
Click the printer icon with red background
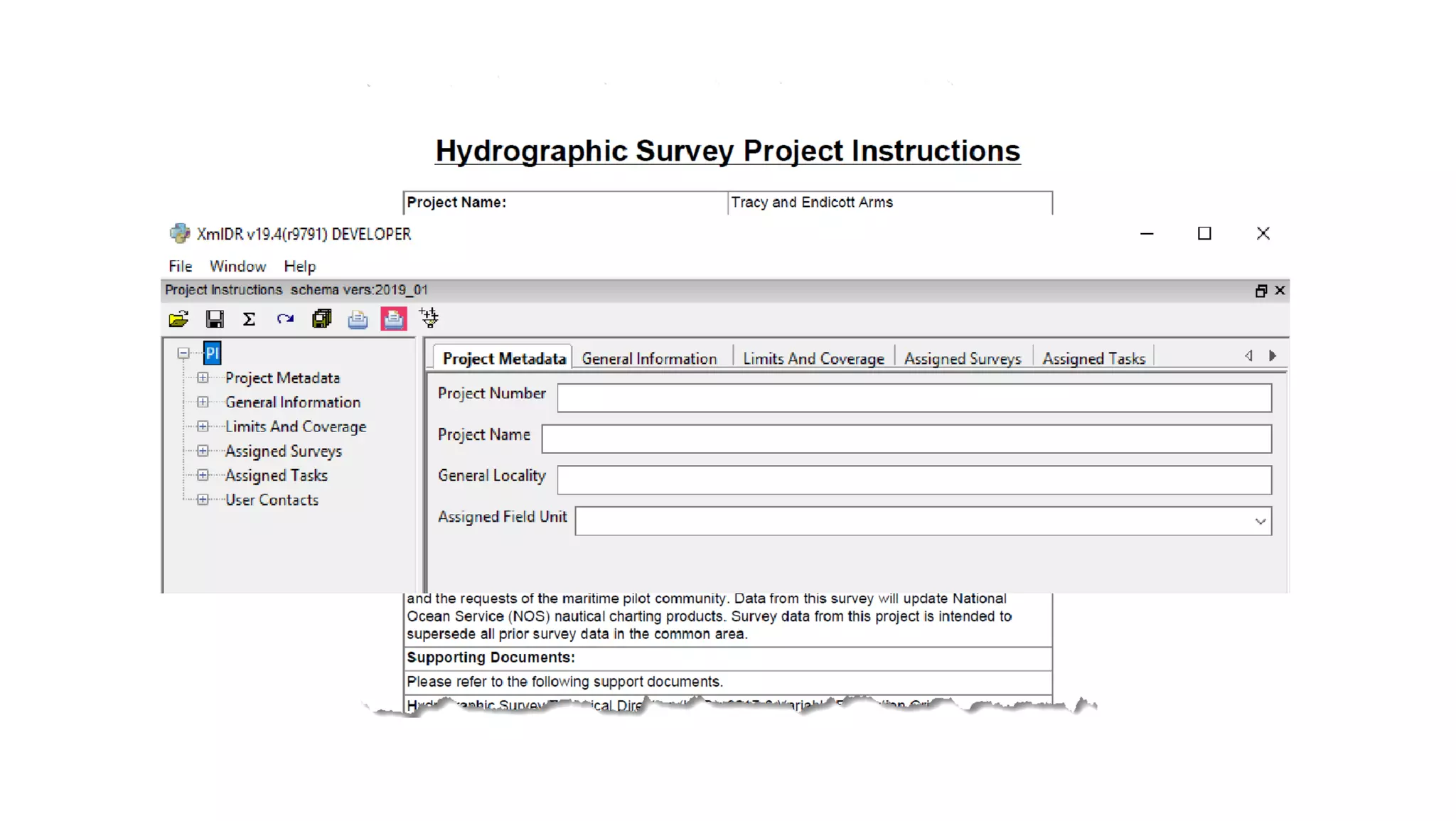click(x=394, y=319)
